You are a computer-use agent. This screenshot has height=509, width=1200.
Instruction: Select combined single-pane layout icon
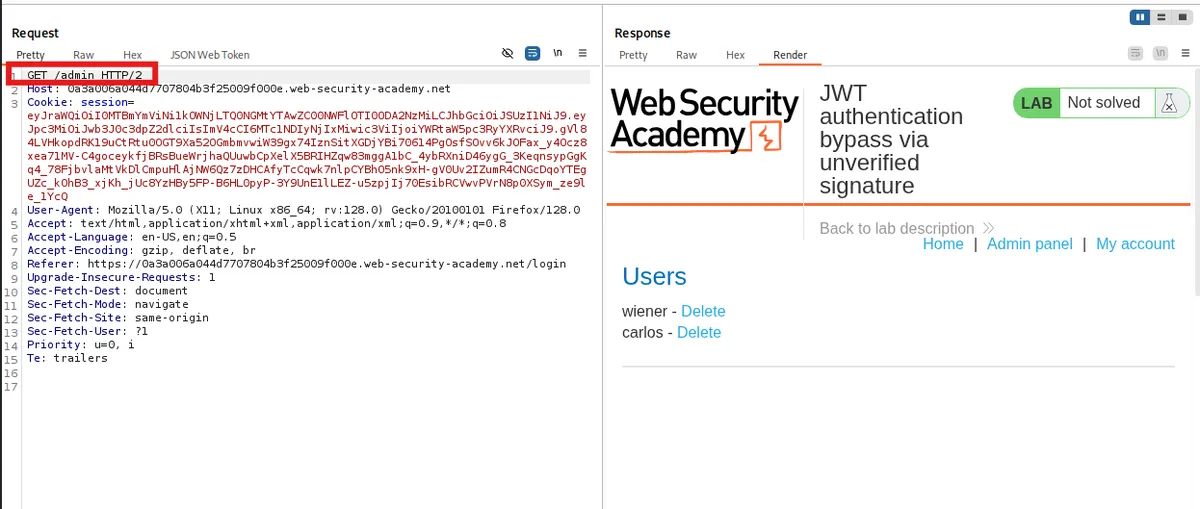click(x=1182, y=17)
